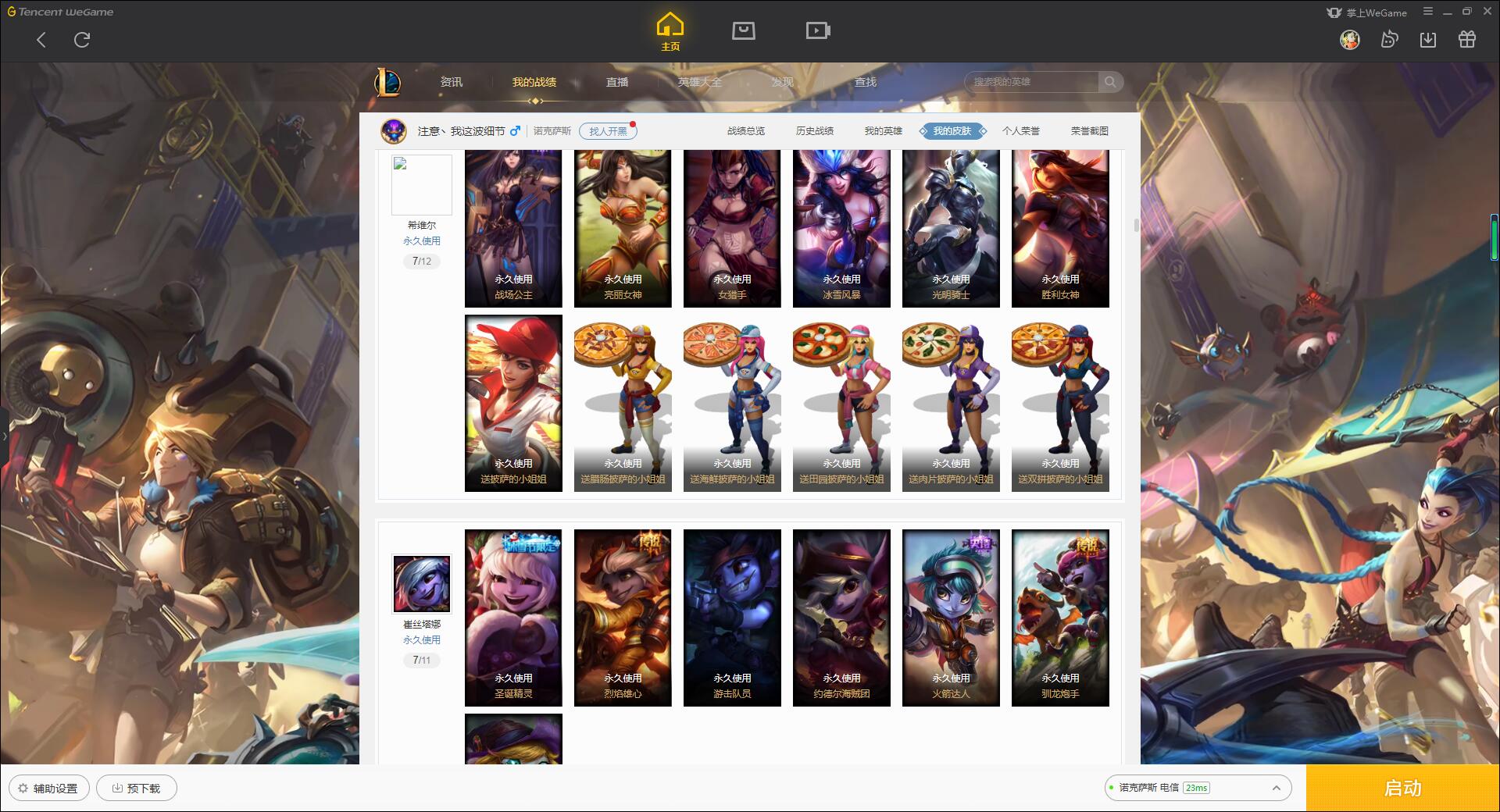The image size is (1500, 812).
Task: Open the 战场公主 skin card
Action: [x=513, y=228]
